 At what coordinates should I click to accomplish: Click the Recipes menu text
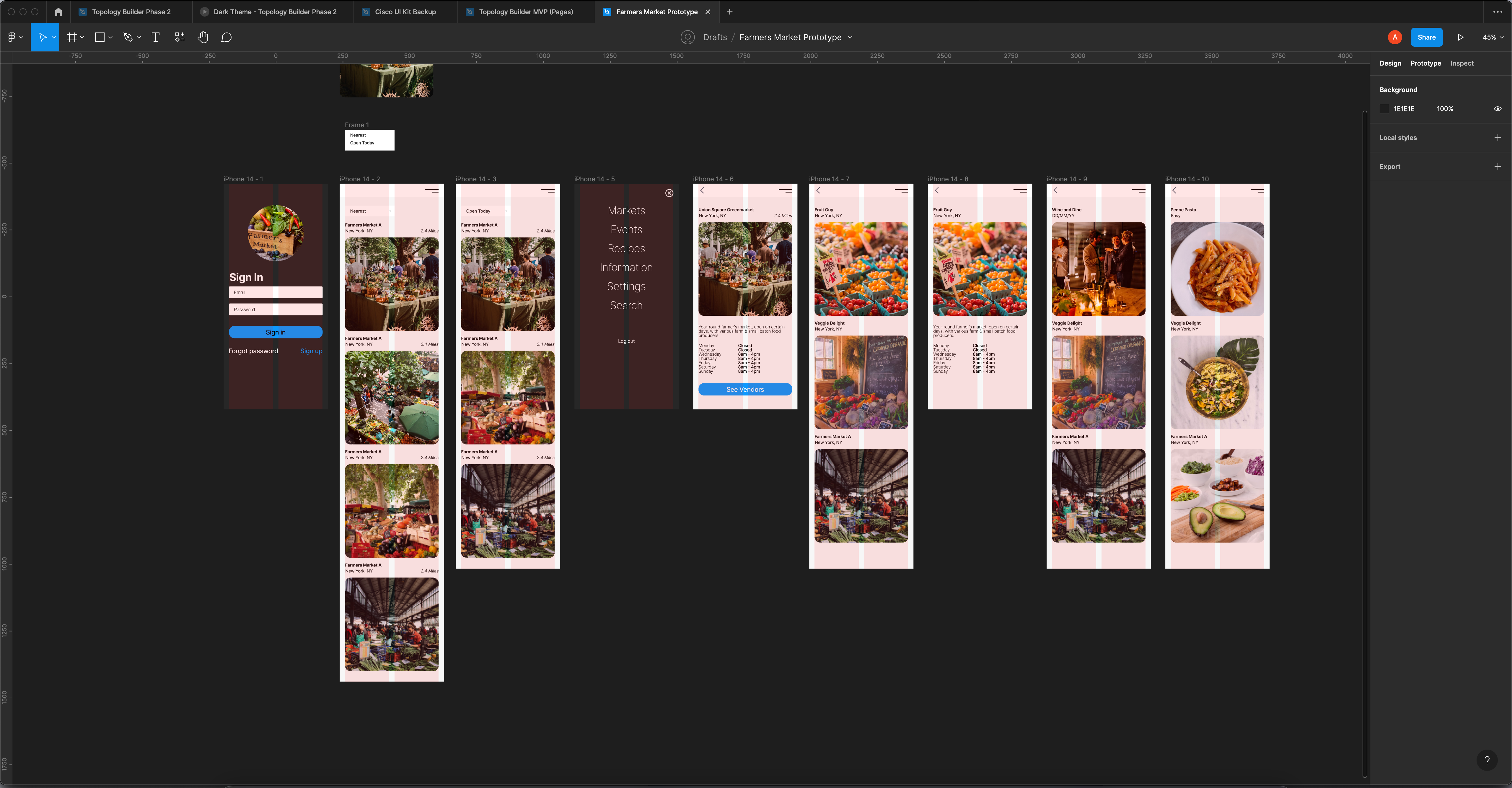626,248
